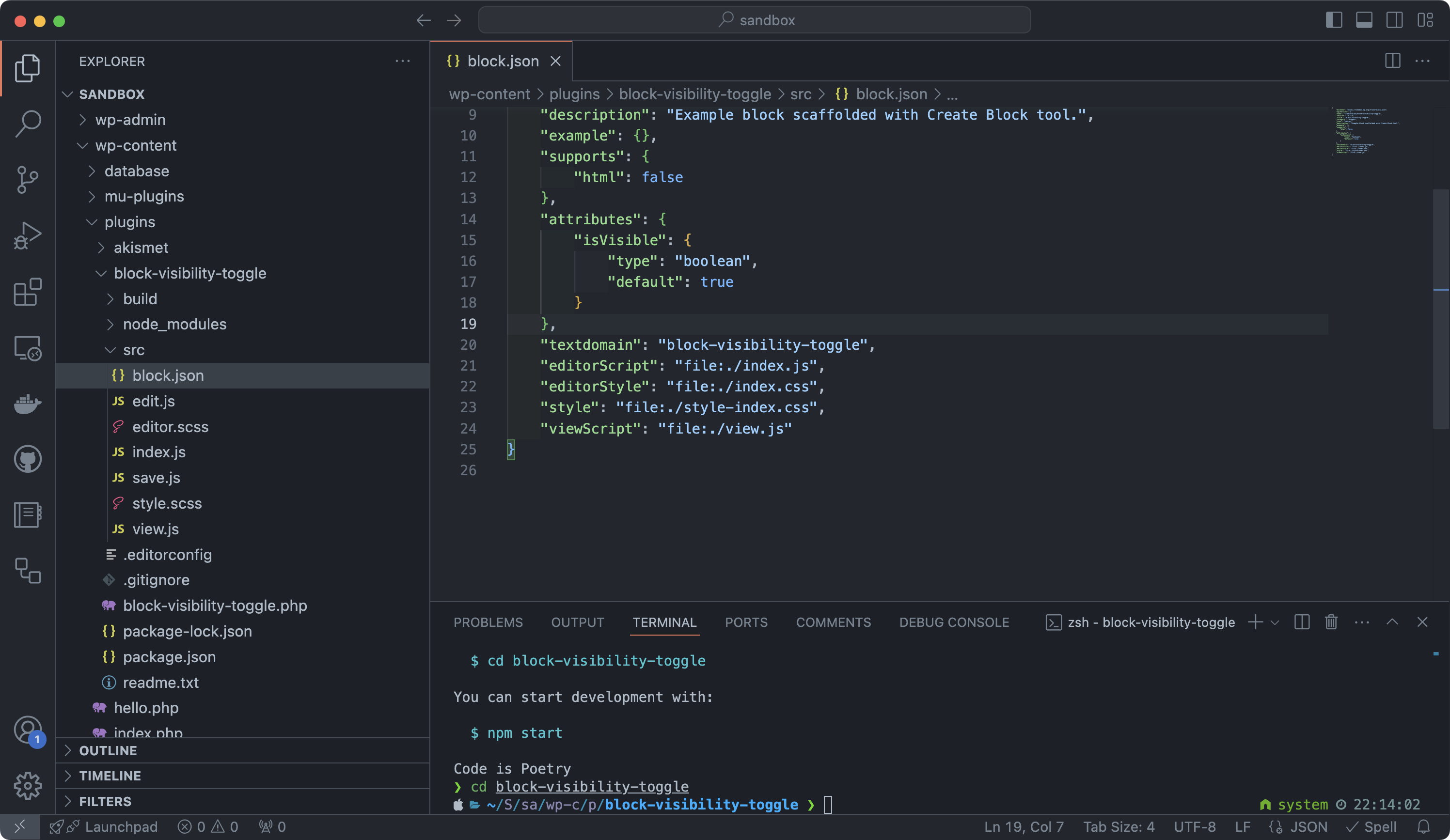Open editor More Actions menu
The image size is (1450, 840).
1422,61
